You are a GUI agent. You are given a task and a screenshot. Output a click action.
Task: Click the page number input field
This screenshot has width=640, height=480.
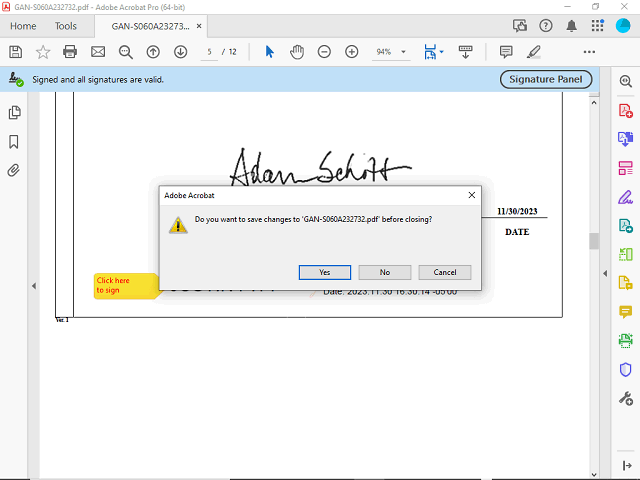(209, 52)
